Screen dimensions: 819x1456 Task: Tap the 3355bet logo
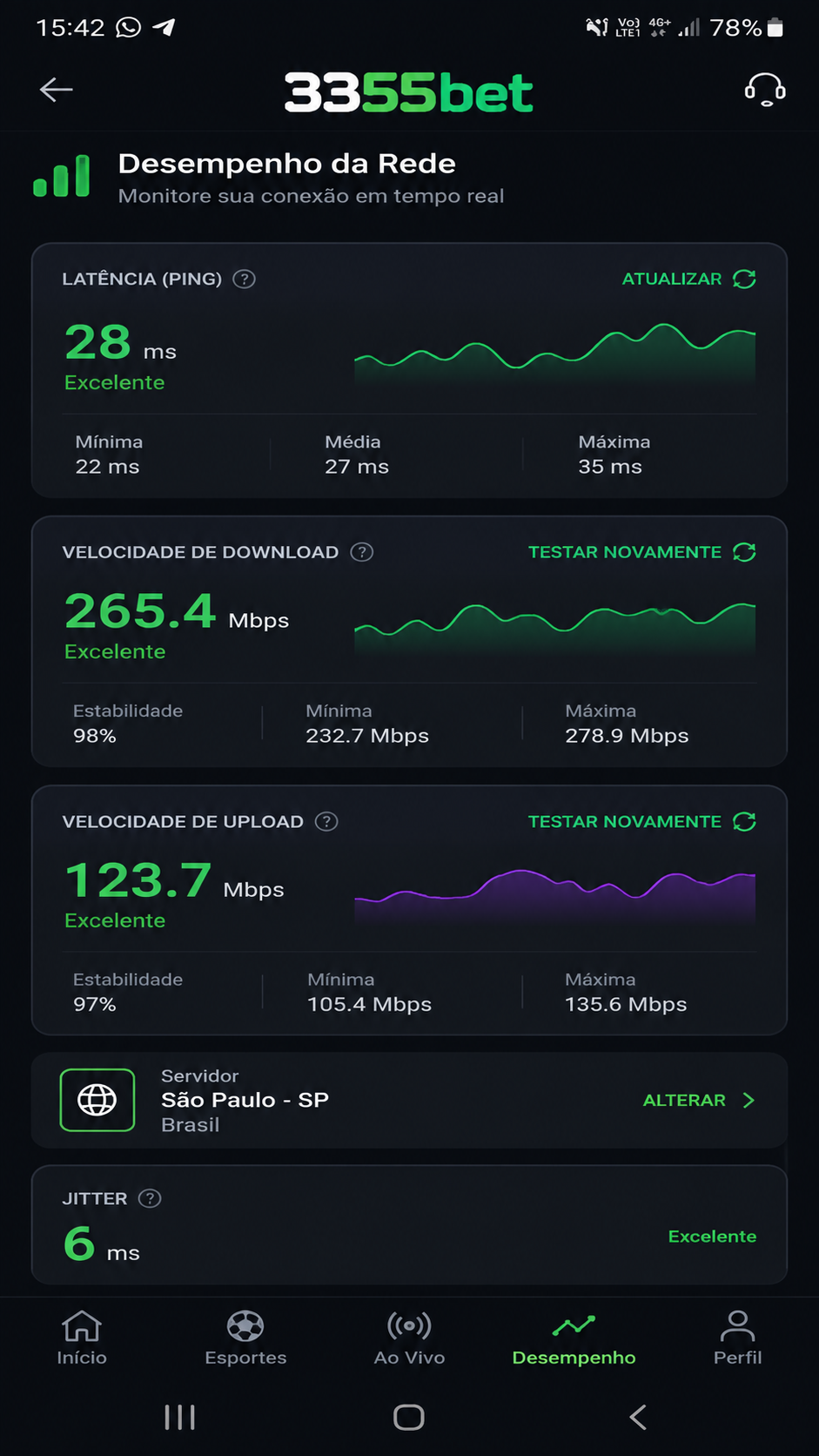(x=408, y=92)
